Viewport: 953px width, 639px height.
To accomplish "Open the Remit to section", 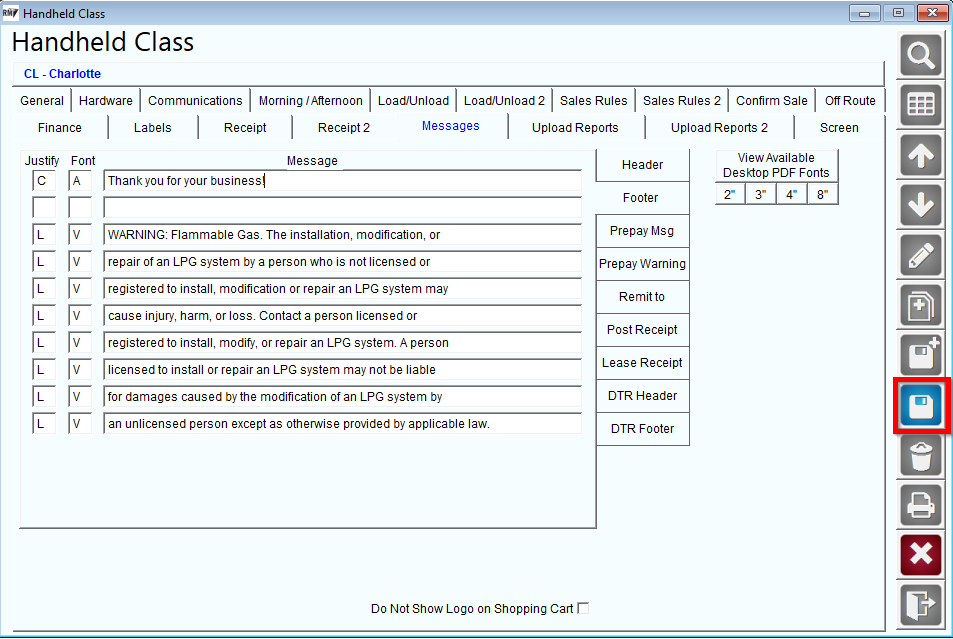I will 642,297.
